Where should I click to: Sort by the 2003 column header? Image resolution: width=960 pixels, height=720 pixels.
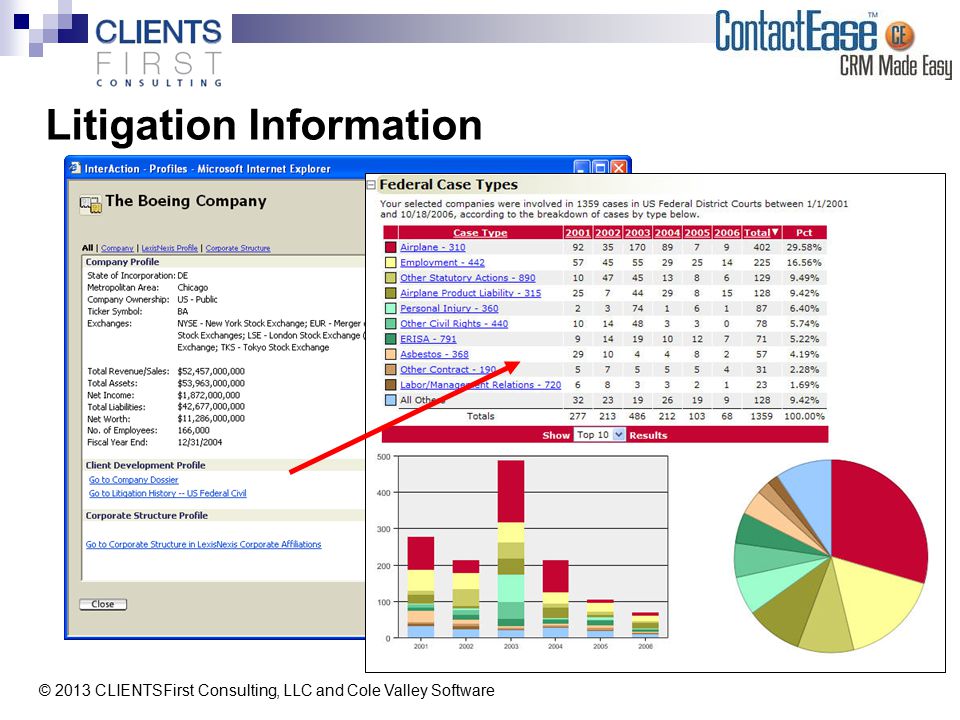637,233
